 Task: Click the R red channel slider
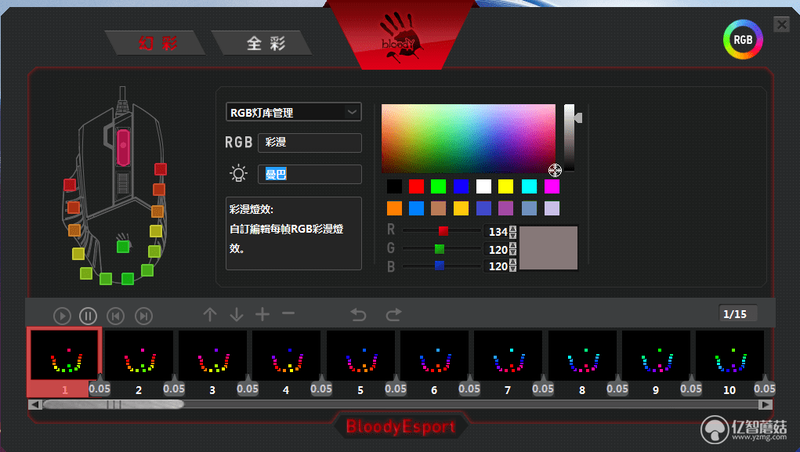tap(442, 231)
